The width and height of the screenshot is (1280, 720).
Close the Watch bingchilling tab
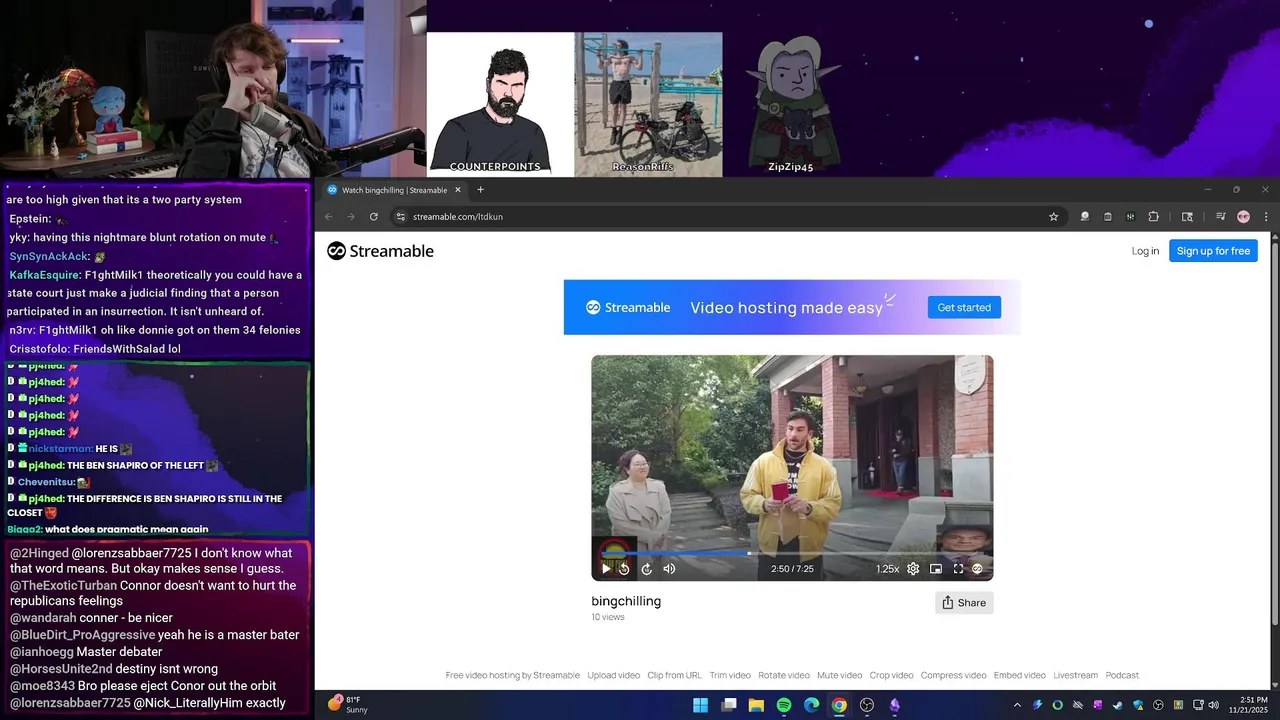pos(458,190)
